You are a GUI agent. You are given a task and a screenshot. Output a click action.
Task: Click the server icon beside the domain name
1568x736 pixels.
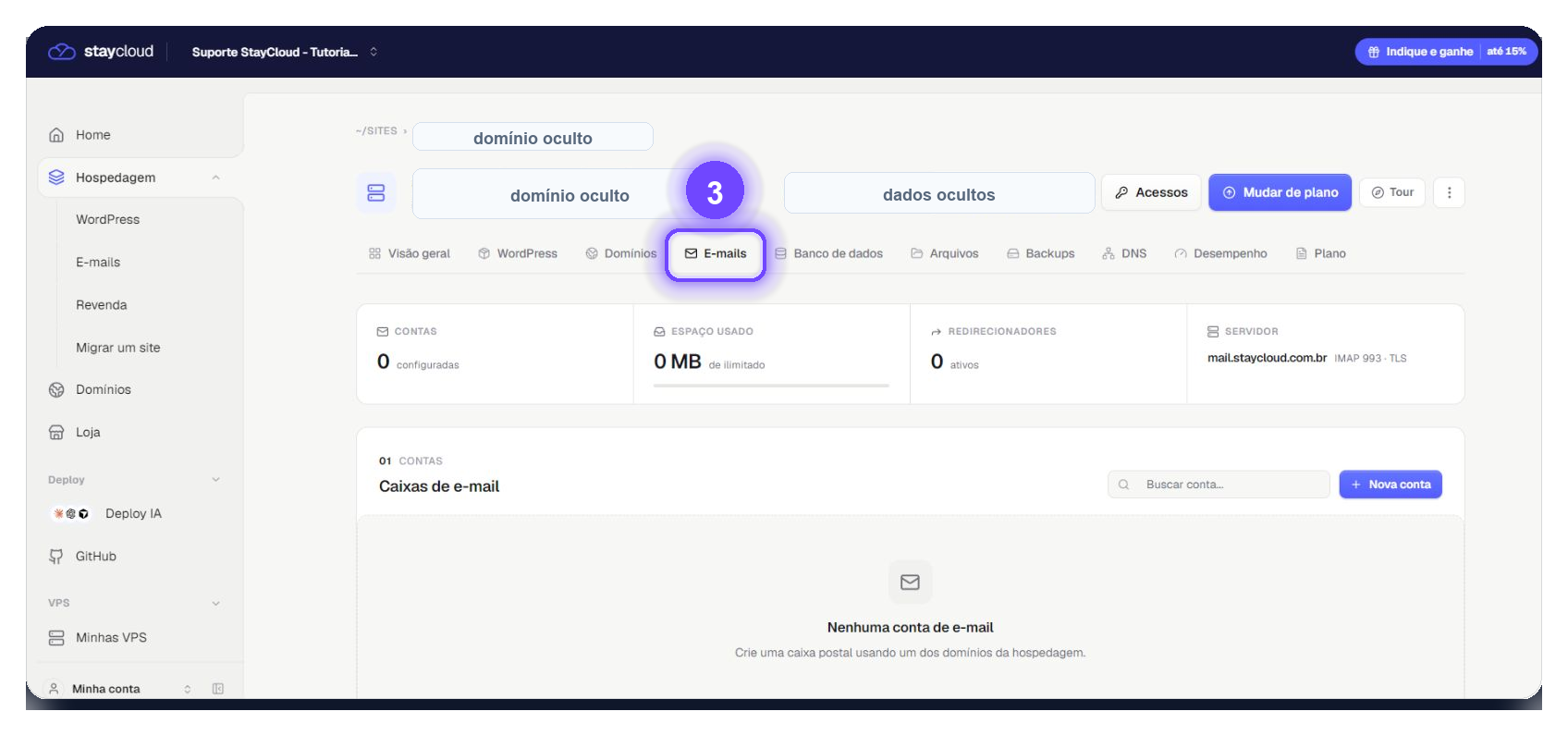tap(376, 192)
